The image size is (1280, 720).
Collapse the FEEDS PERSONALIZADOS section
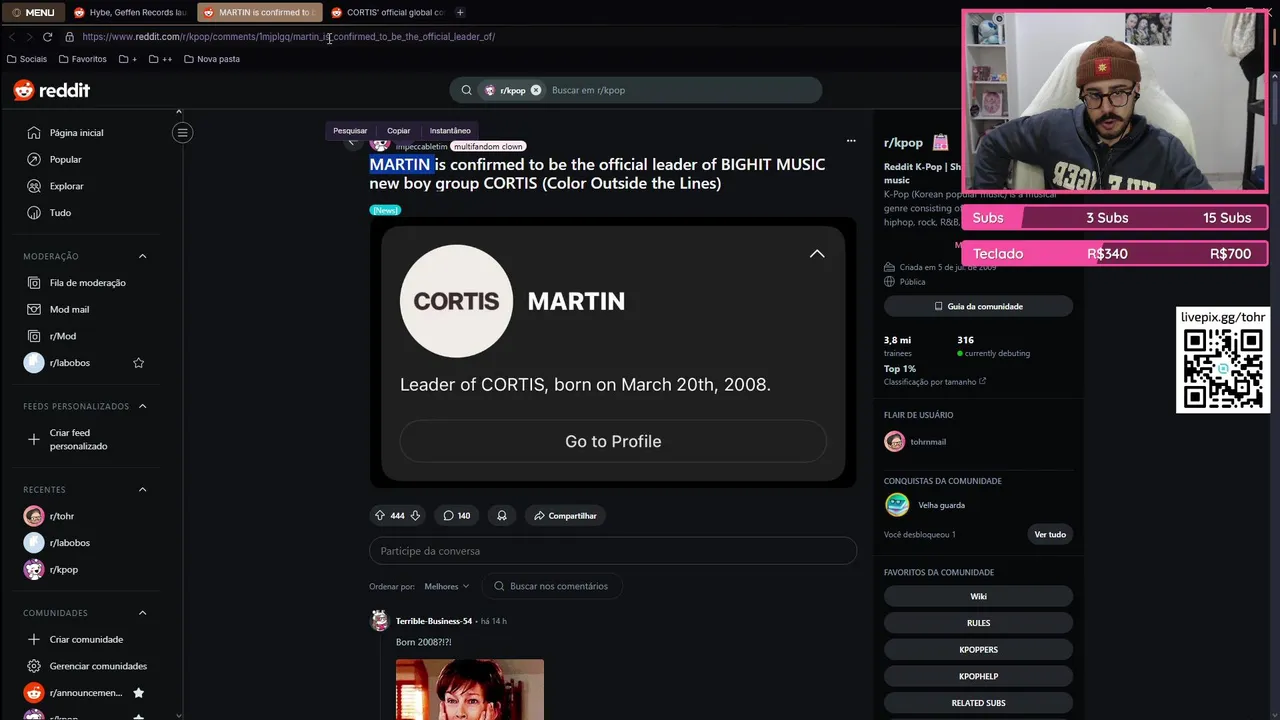point(142,406)
